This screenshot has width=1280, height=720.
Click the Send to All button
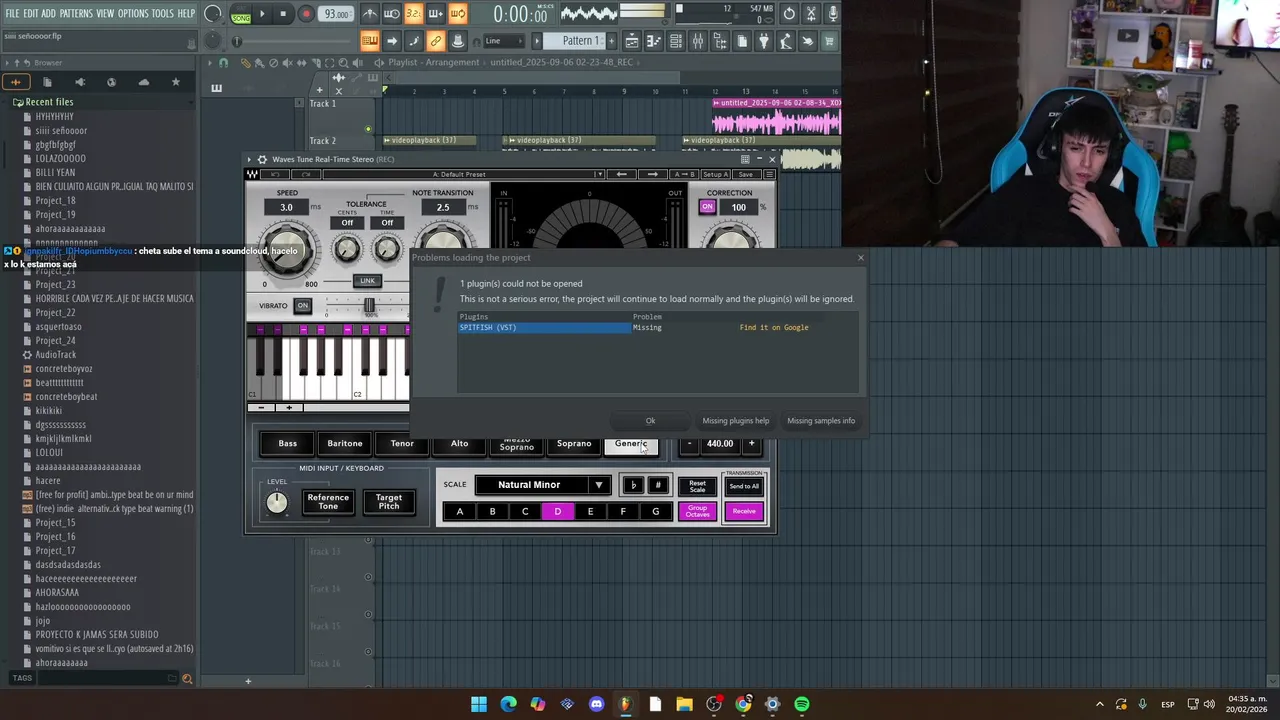[x=744, y=486]
